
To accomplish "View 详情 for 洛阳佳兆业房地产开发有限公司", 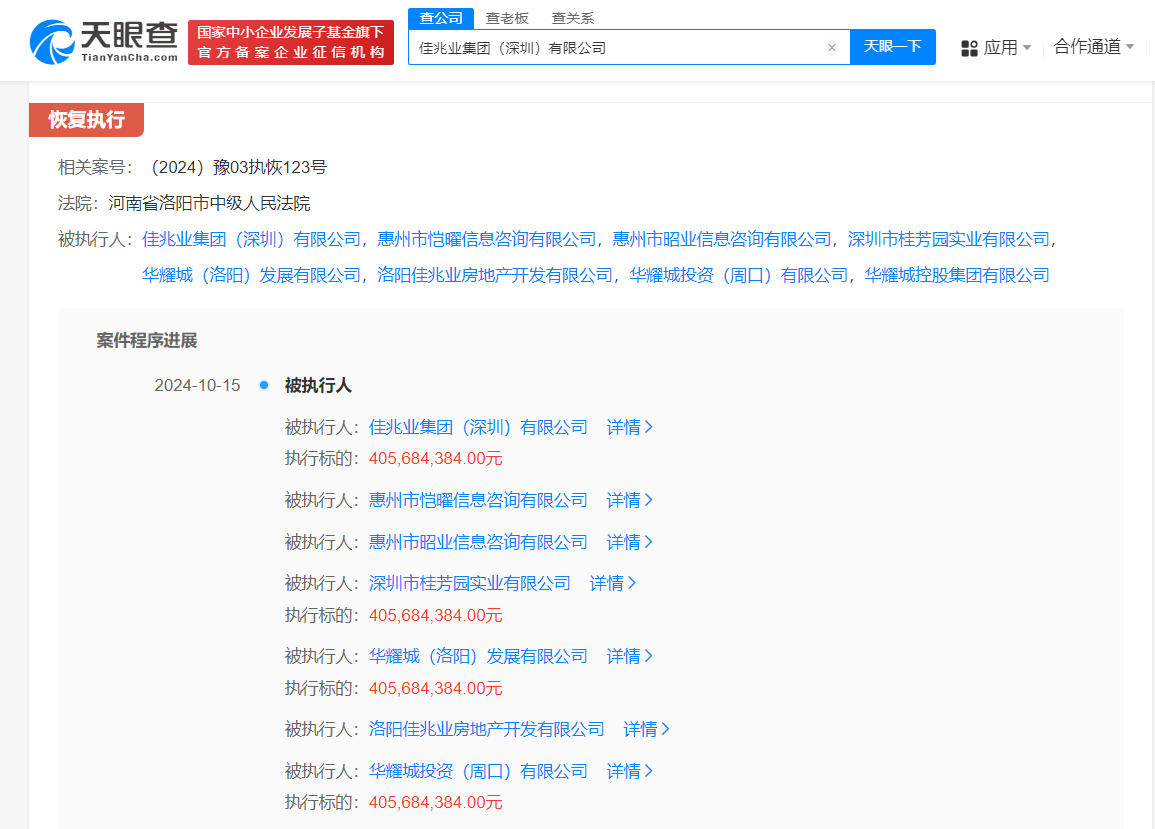I will pyautogui.click(x=646, y=730).
